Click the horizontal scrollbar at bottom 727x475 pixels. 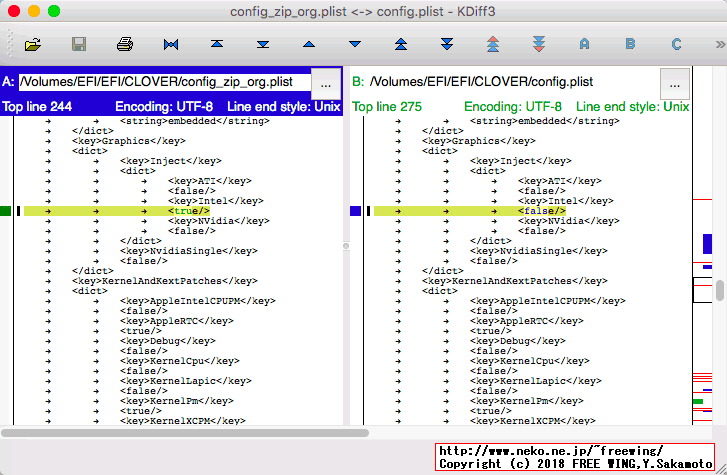(185, 433)
